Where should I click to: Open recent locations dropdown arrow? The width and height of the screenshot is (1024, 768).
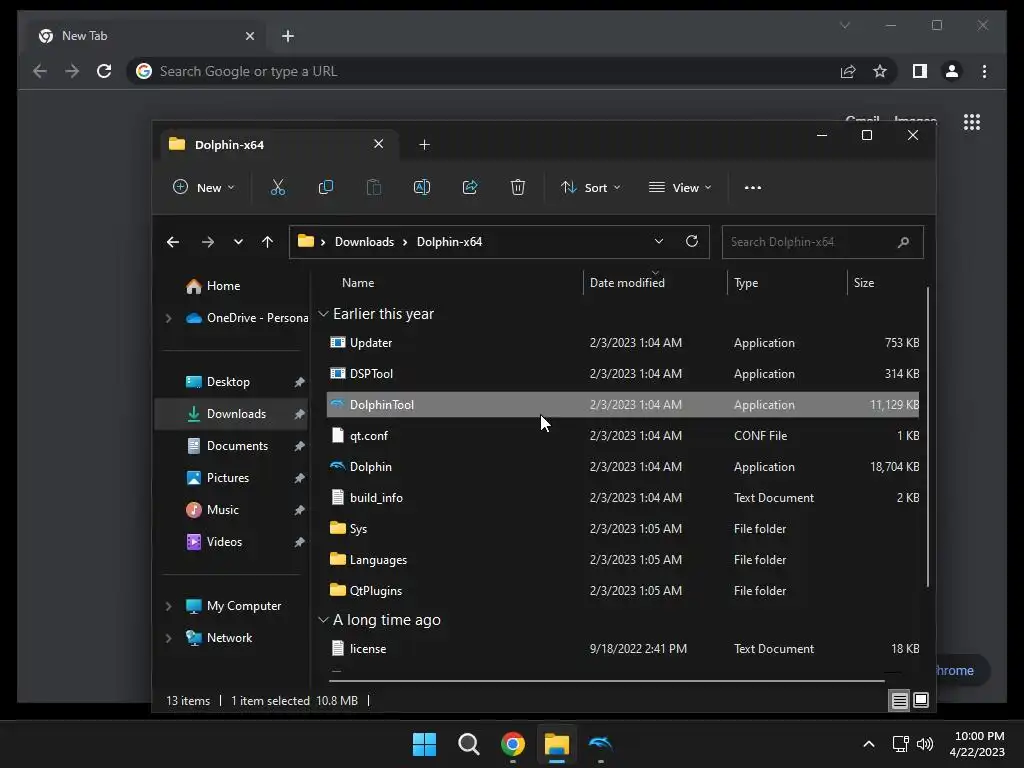coord(238,242)
